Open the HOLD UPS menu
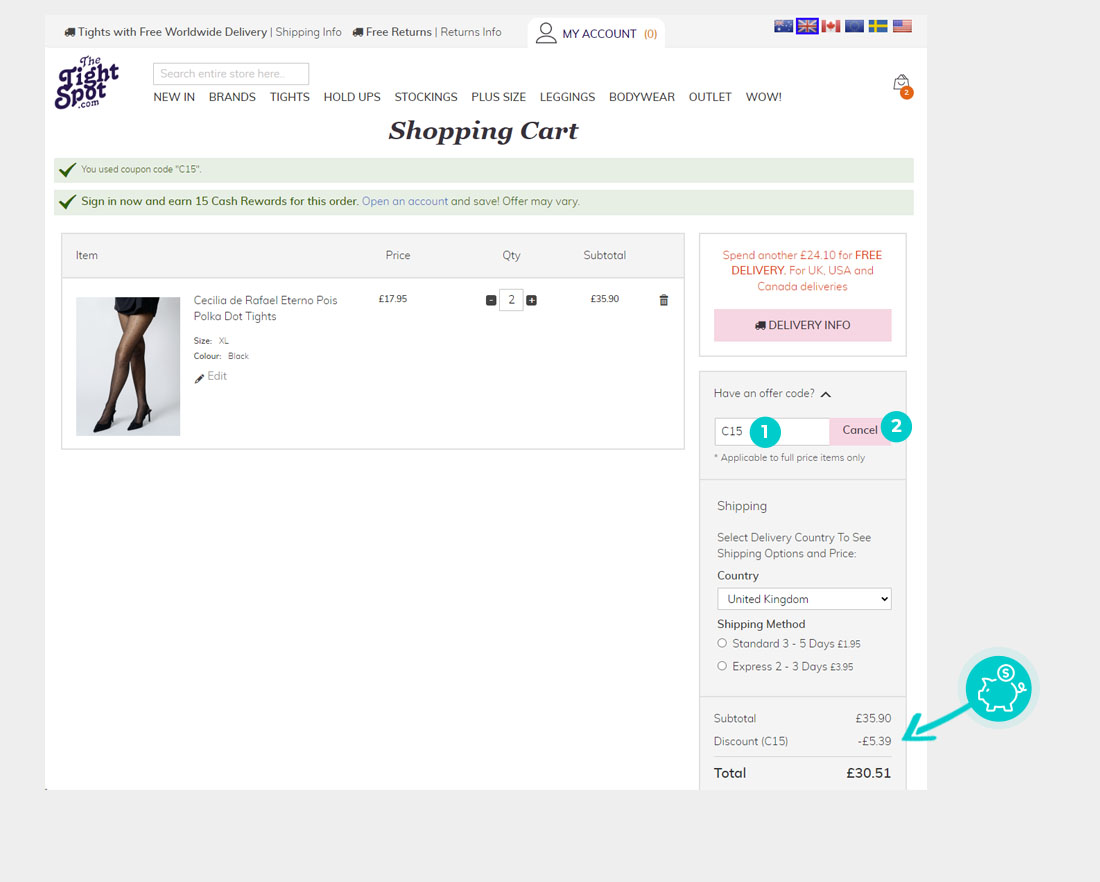The image size is (1100, 882). coord(352,97)
